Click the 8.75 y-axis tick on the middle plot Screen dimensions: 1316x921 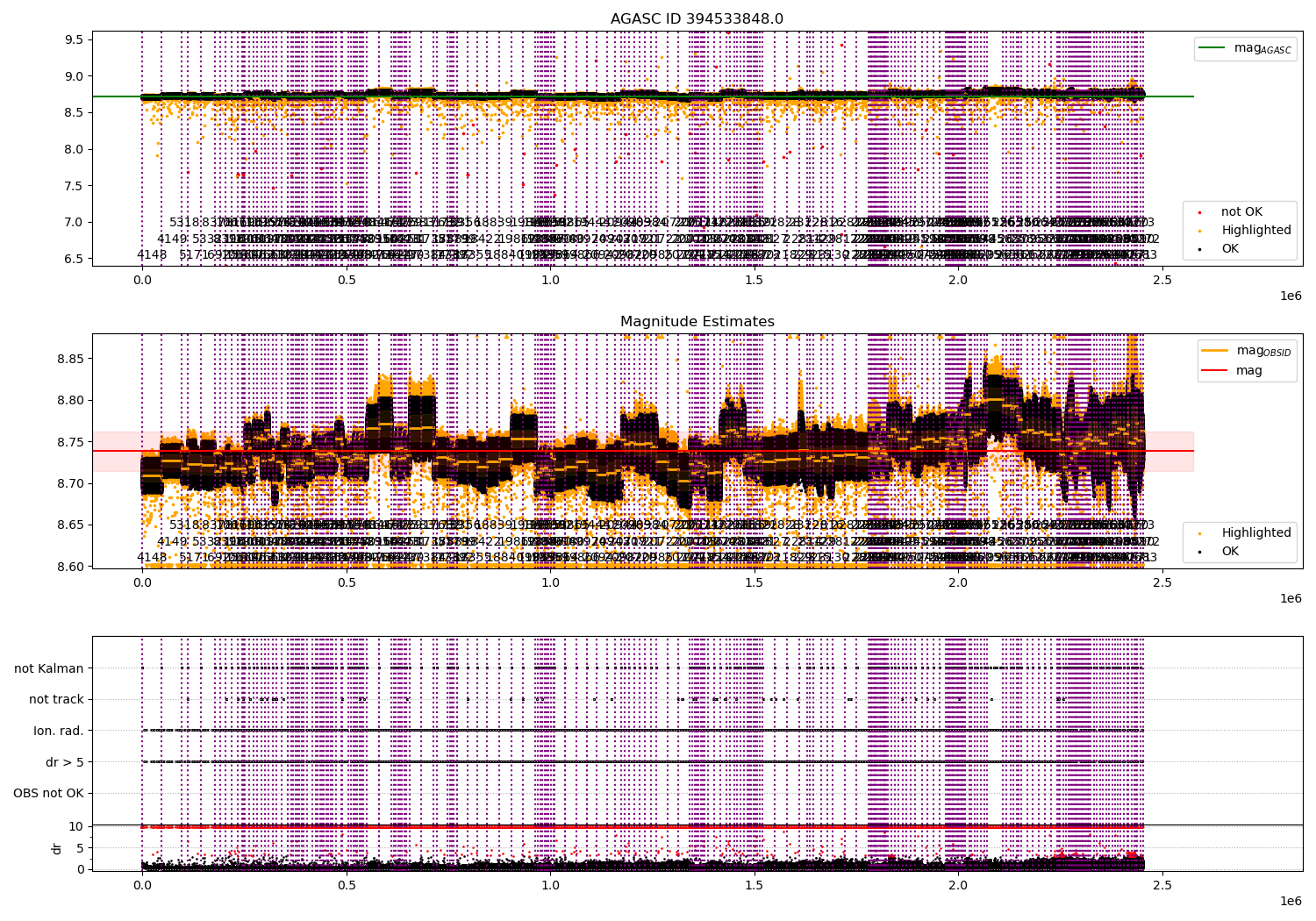(70, 442)
